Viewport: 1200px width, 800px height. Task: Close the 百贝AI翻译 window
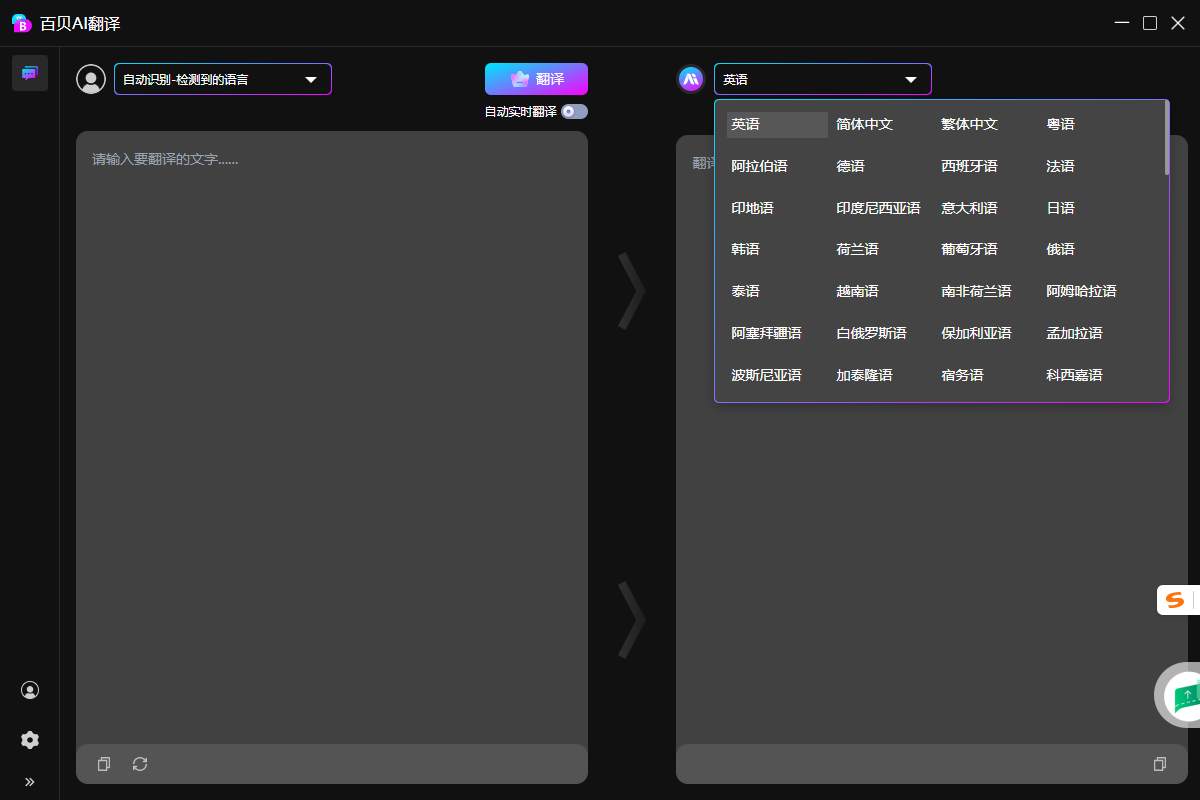click(1177, 23)
